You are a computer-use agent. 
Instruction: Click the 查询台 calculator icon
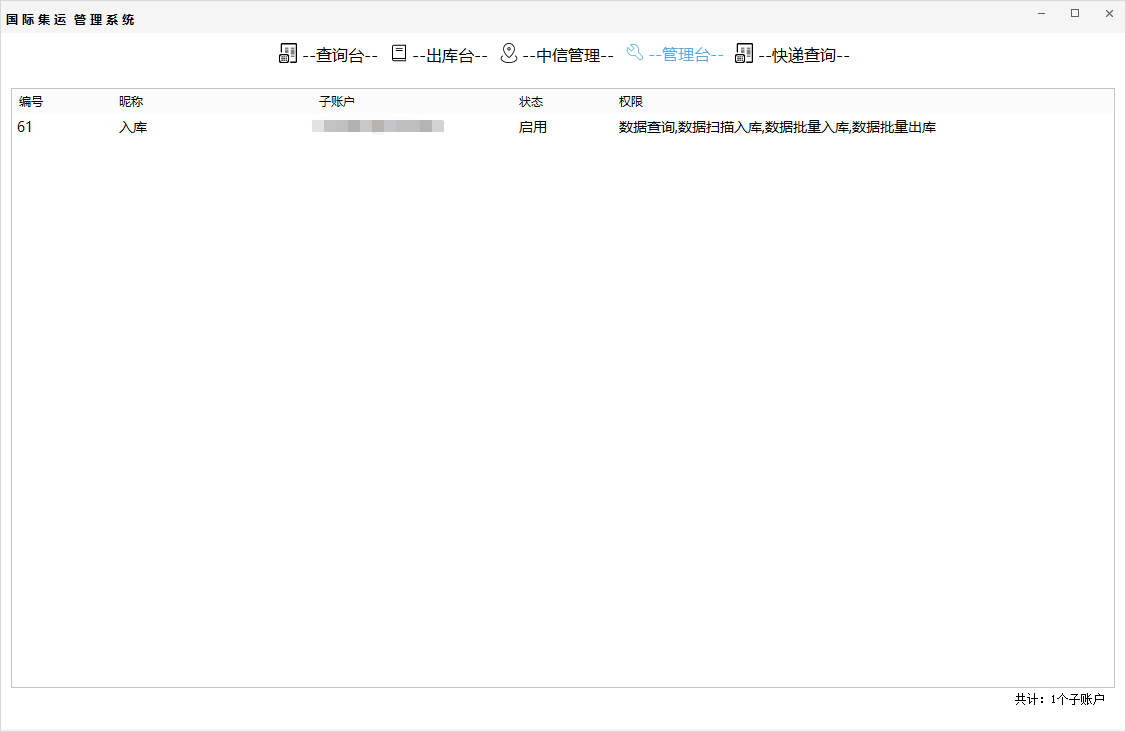[x=288, y=54]
